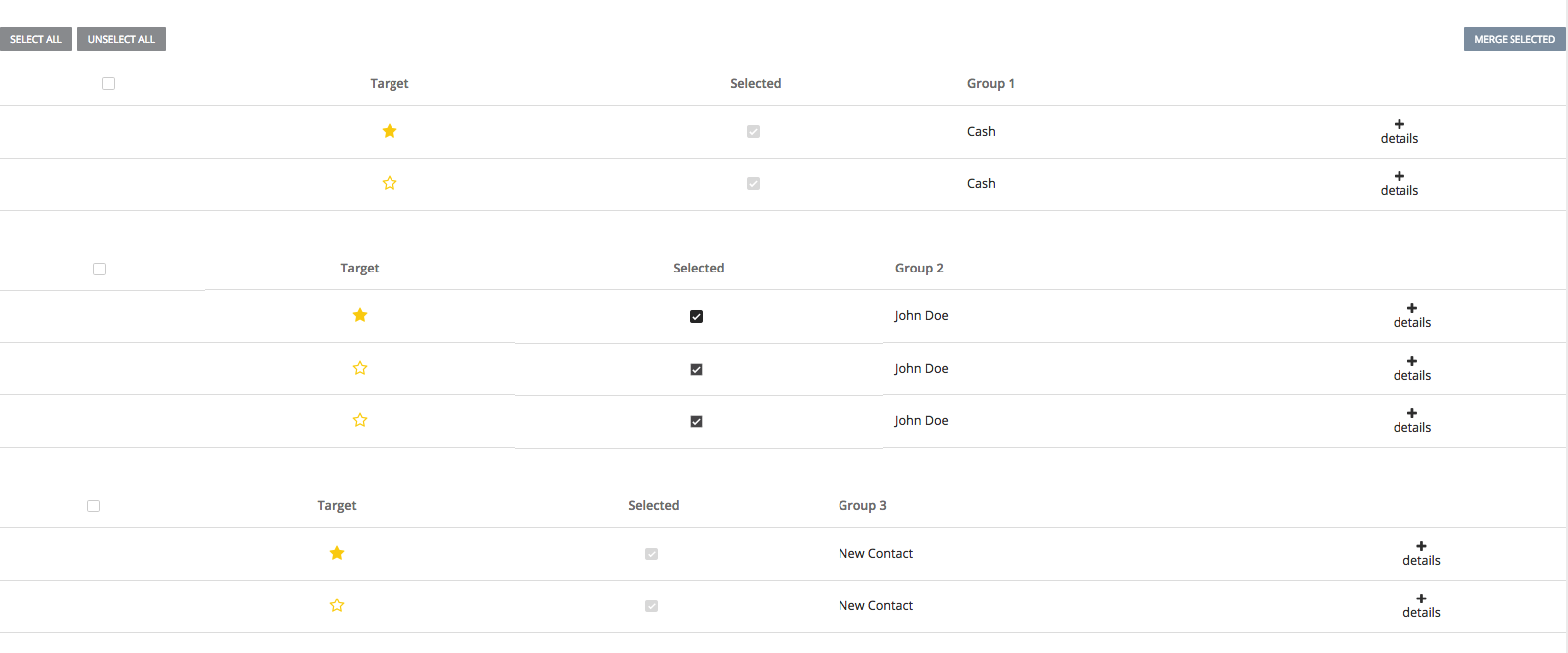Set second Cash row as target star

point(390,183)
